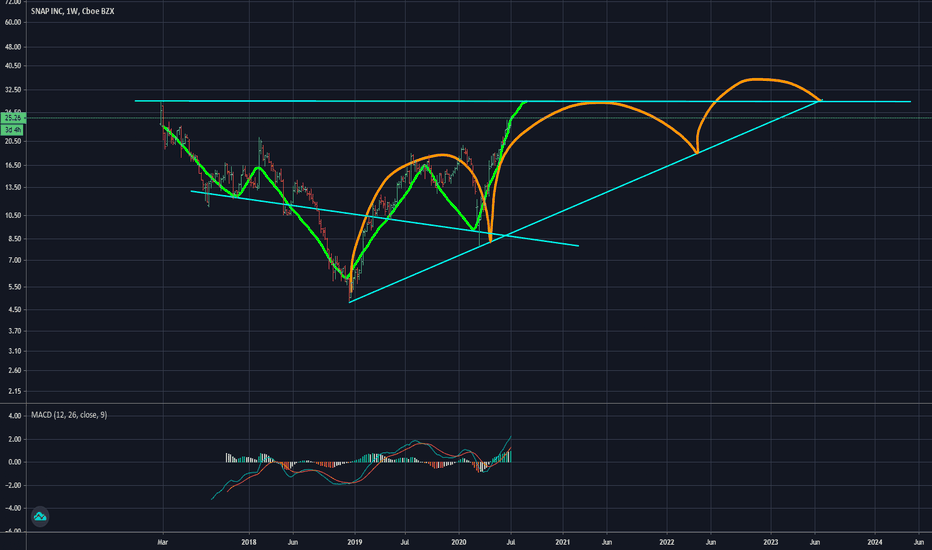
Task: Click the TradingView cloud logo icon
Action: point(40,516)
